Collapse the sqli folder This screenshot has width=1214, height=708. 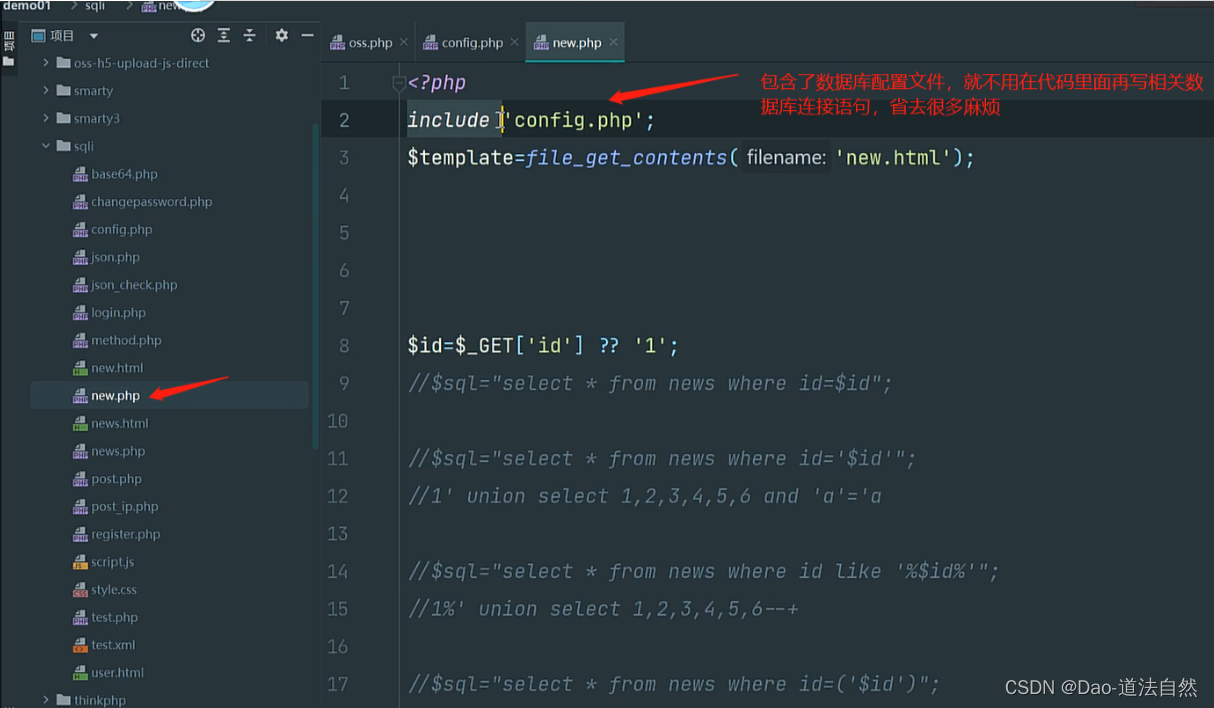pos(46,145)
